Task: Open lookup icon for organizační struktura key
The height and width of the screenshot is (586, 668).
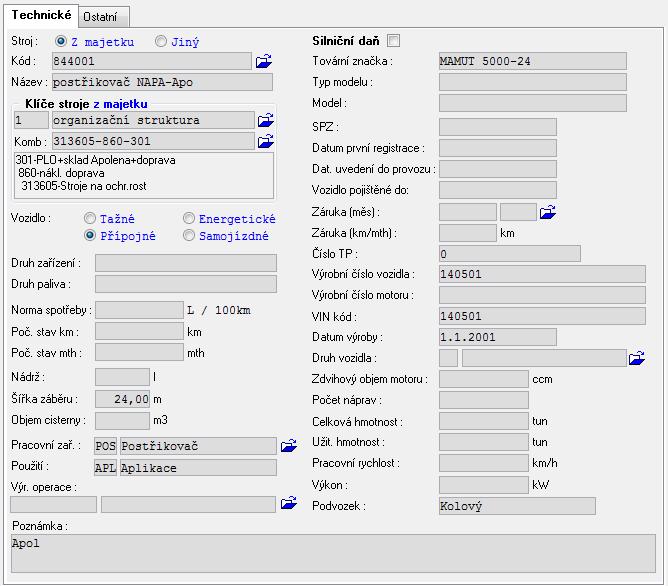Action: 265,120
